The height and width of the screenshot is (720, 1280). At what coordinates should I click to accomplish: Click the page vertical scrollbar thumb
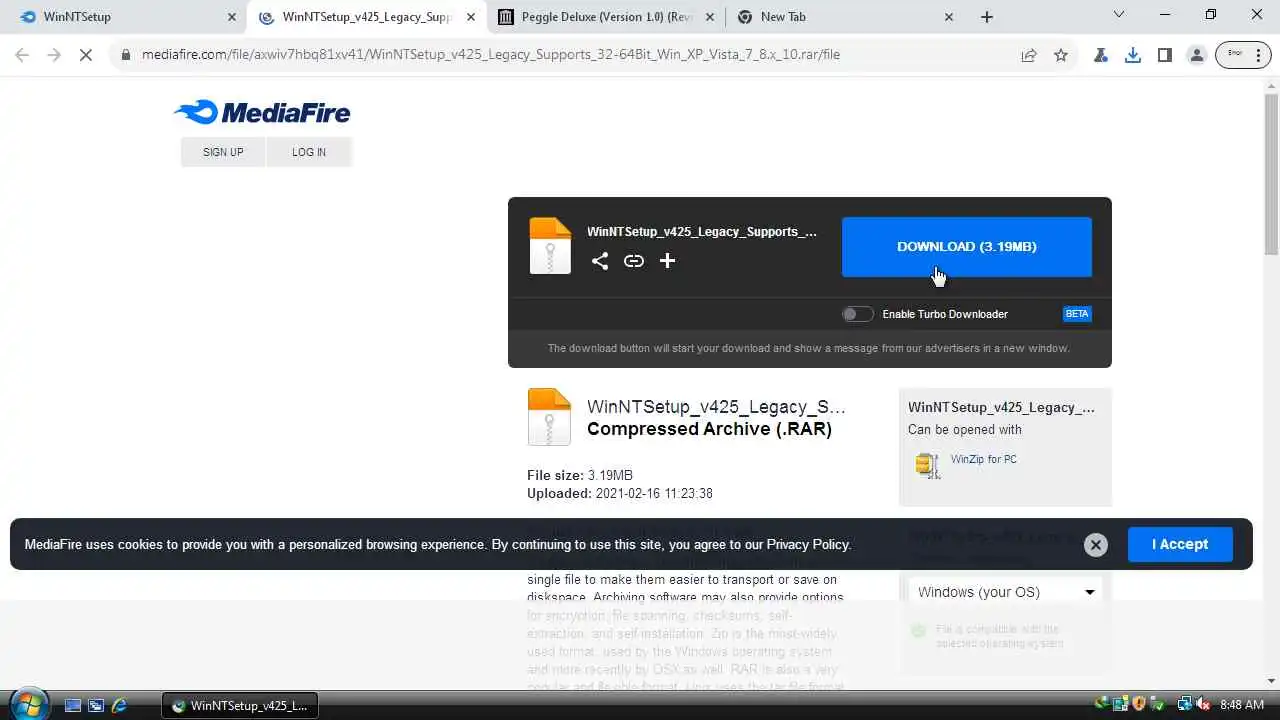(x=1271, y=174)
